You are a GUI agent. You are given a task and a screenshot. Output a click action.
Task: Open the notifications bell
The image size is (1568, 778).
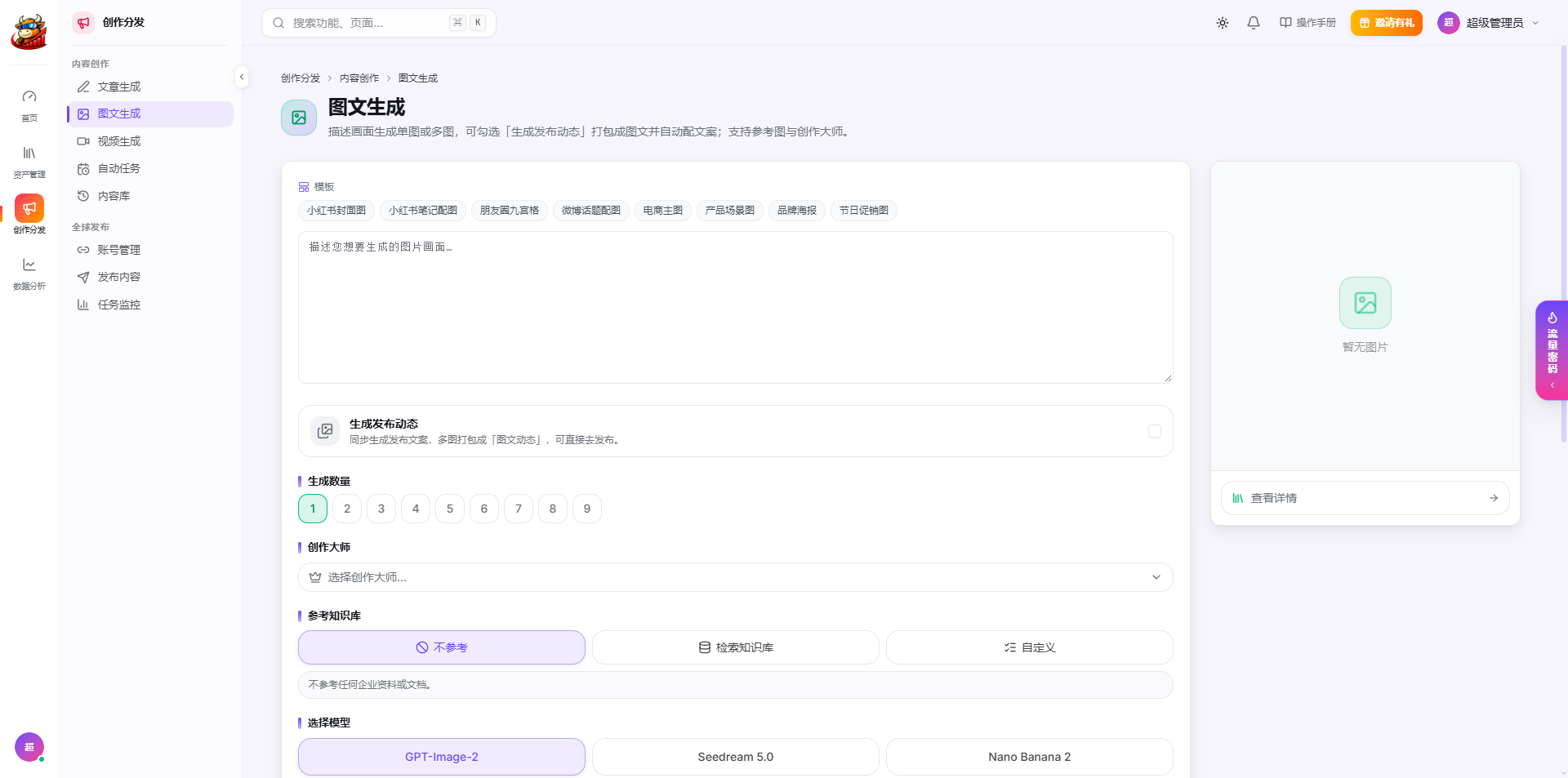pos(1254,23)
